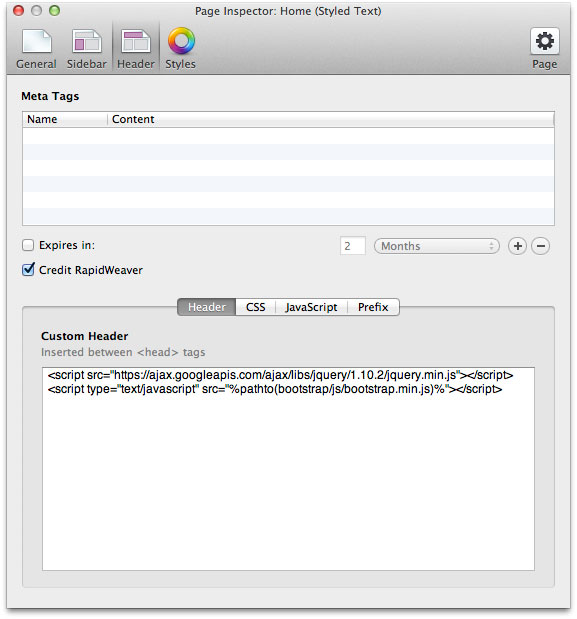This screenshot has height=619, width=577.
Task: Click the expires number field
Action: point(352,246)
